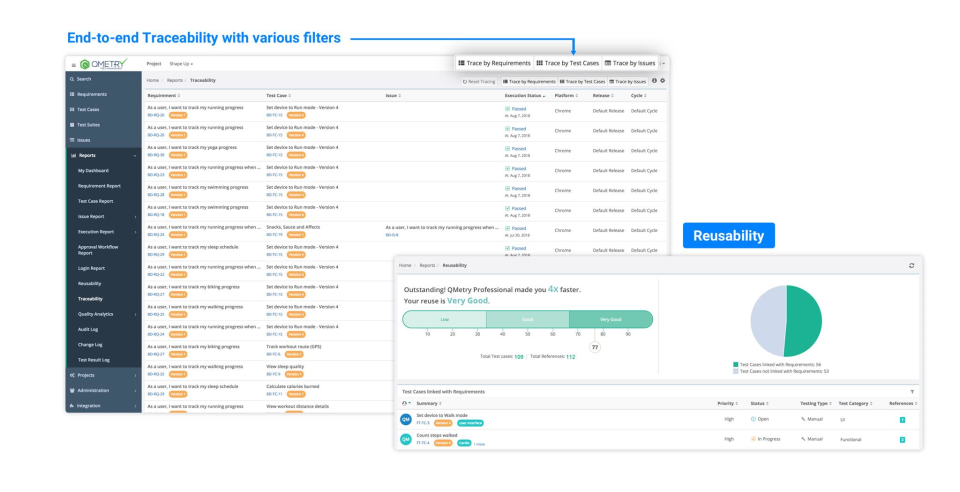This screenshot has width=960, height=492.
Task: Click Reports breadcrumb in Reusability window
Action: click(x=427, y=266)
